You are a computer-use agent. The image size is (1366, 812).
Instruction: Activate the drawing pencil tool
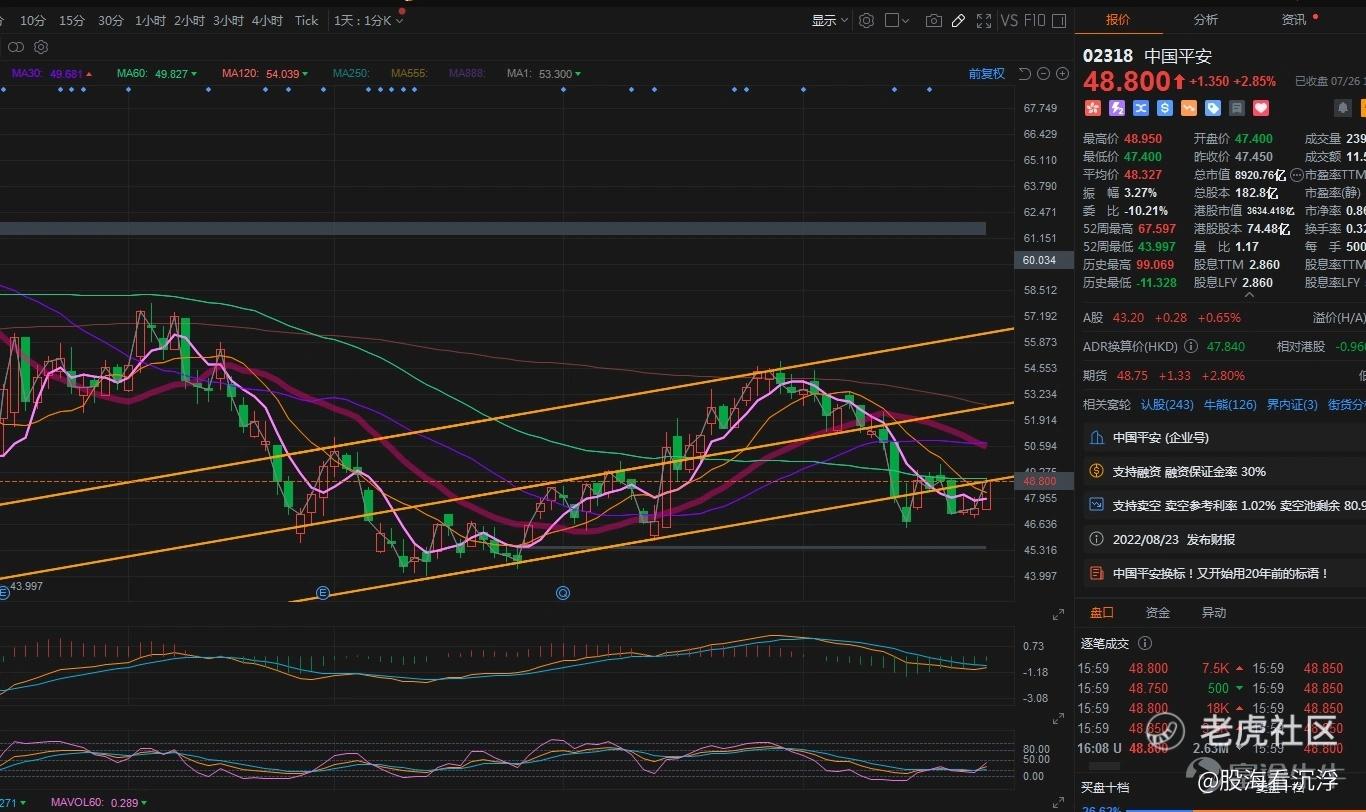coord(958,20)
